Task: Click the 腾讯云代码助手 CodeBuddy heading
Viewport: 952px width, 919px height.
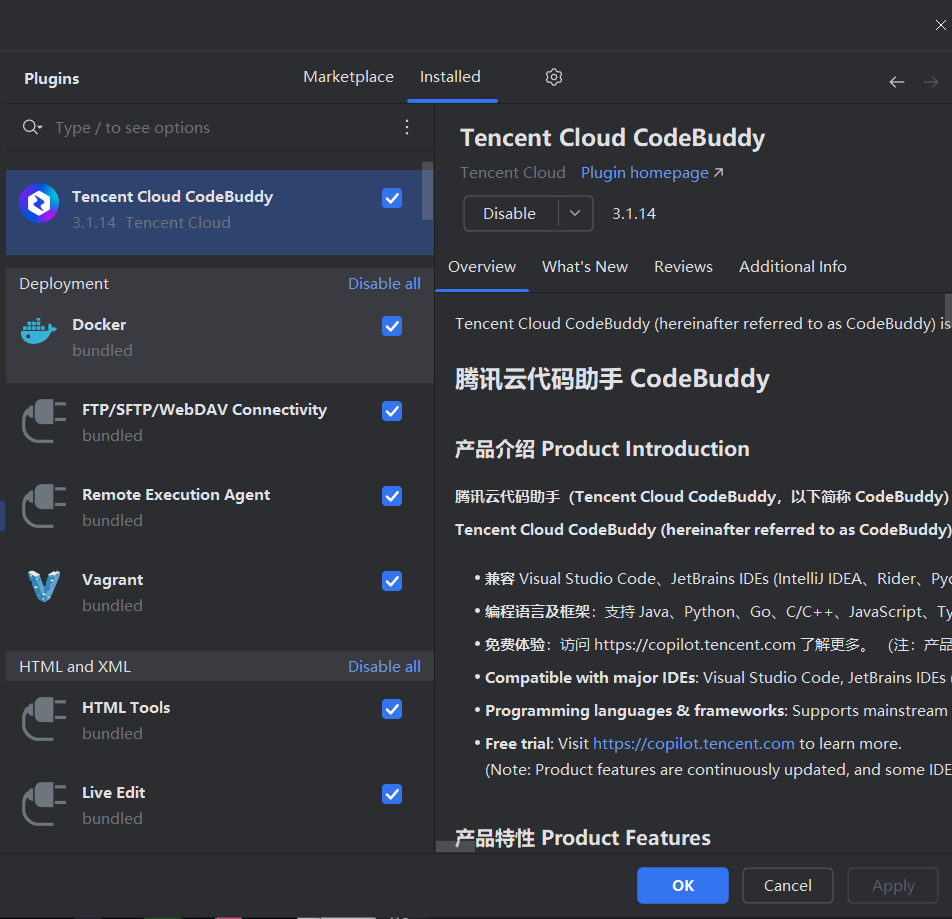Action: 612,379
